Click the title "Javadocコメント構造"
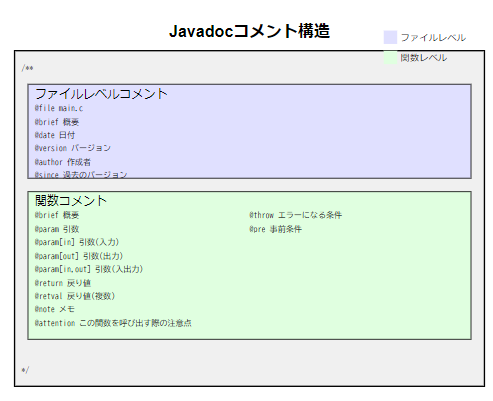This screenshot has height=401, width=493. [249, 31]
